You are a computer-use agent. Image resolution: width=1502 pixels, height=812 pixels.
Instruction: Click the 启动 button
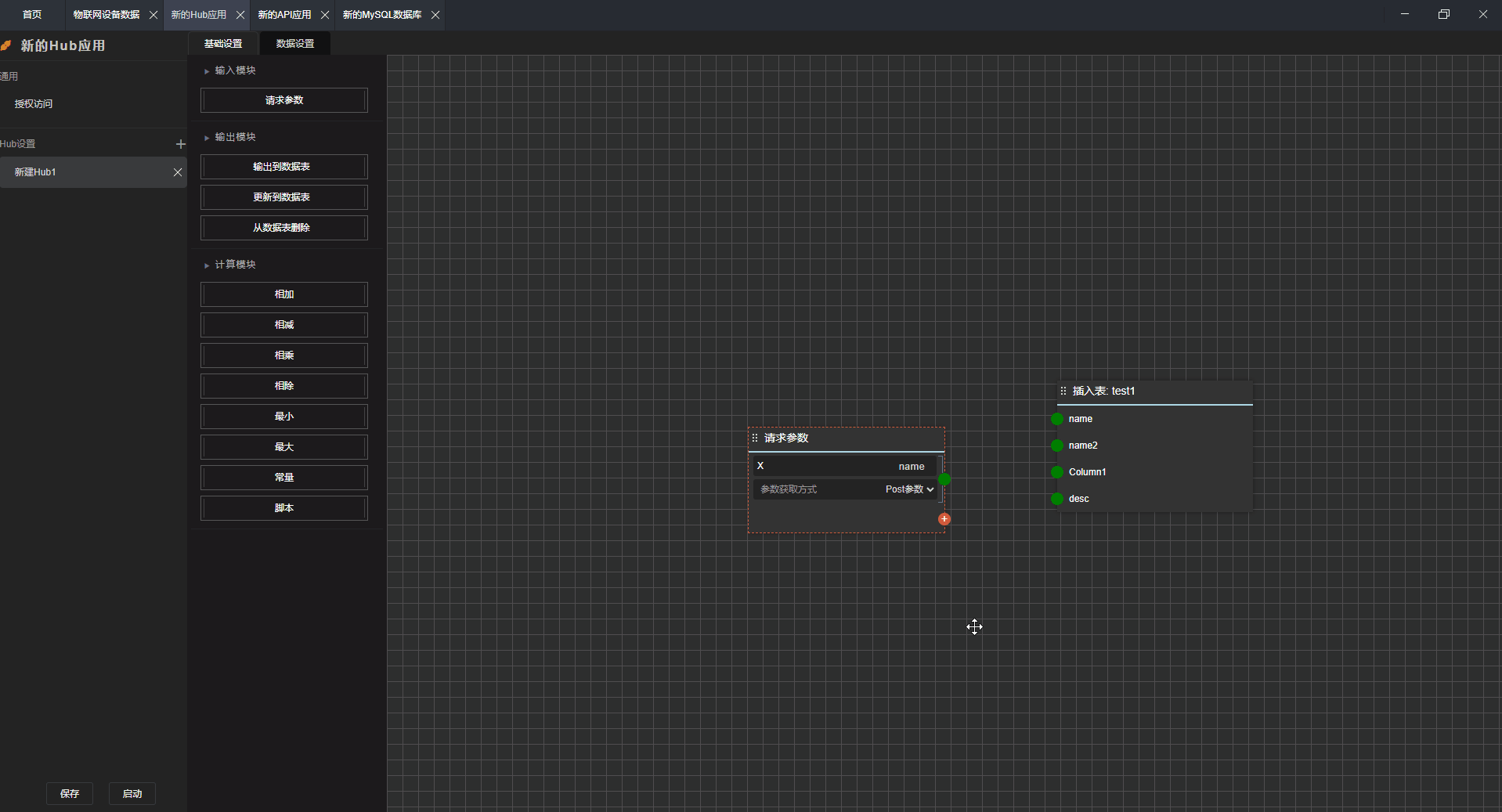(132, 793)
